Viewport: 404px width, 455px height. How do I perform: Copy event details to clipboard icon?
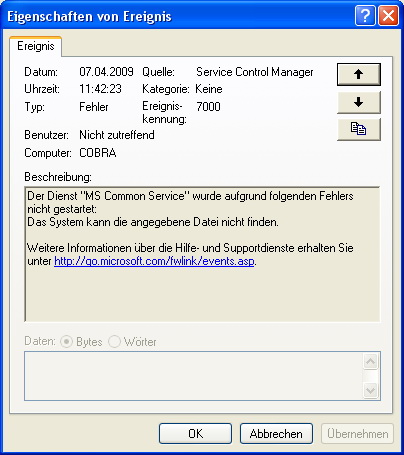click(x=359, y=129)
